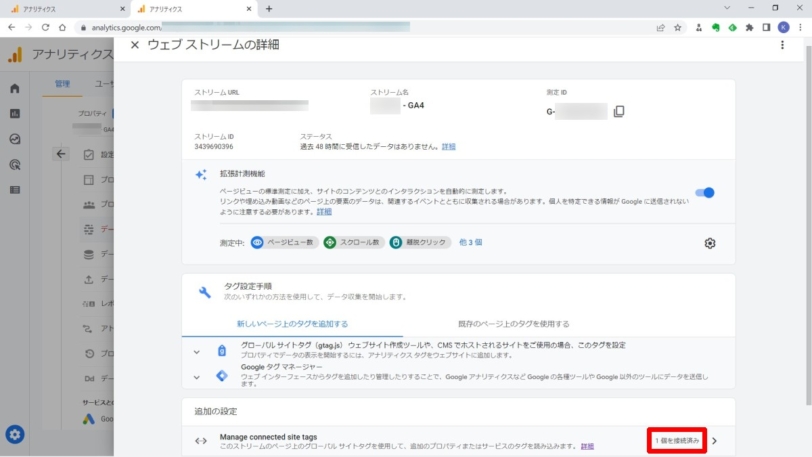This screenshot has height=457, width=812.
Task: Close the web stream details panel
Action: (x=135, y=45)
